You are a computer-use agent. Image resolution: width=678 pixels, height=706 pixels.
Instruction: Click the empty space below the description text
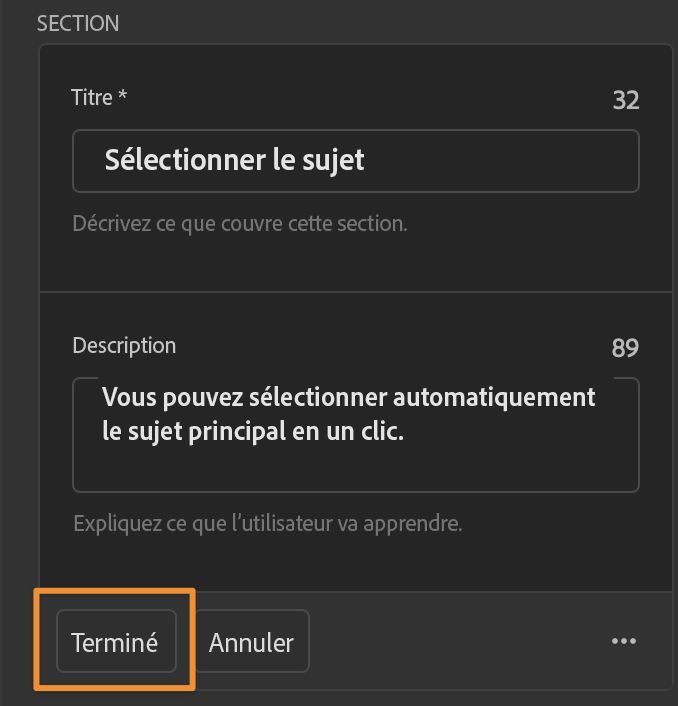(355, 470)
